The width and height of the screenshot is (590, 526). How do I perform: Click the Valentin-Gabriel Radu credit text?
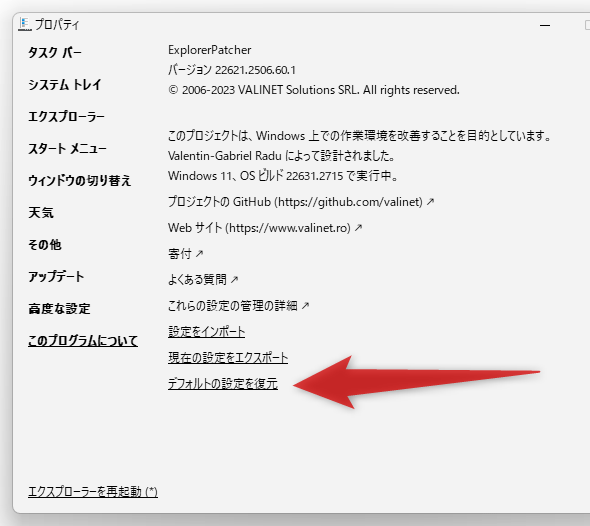click(281, 156)
